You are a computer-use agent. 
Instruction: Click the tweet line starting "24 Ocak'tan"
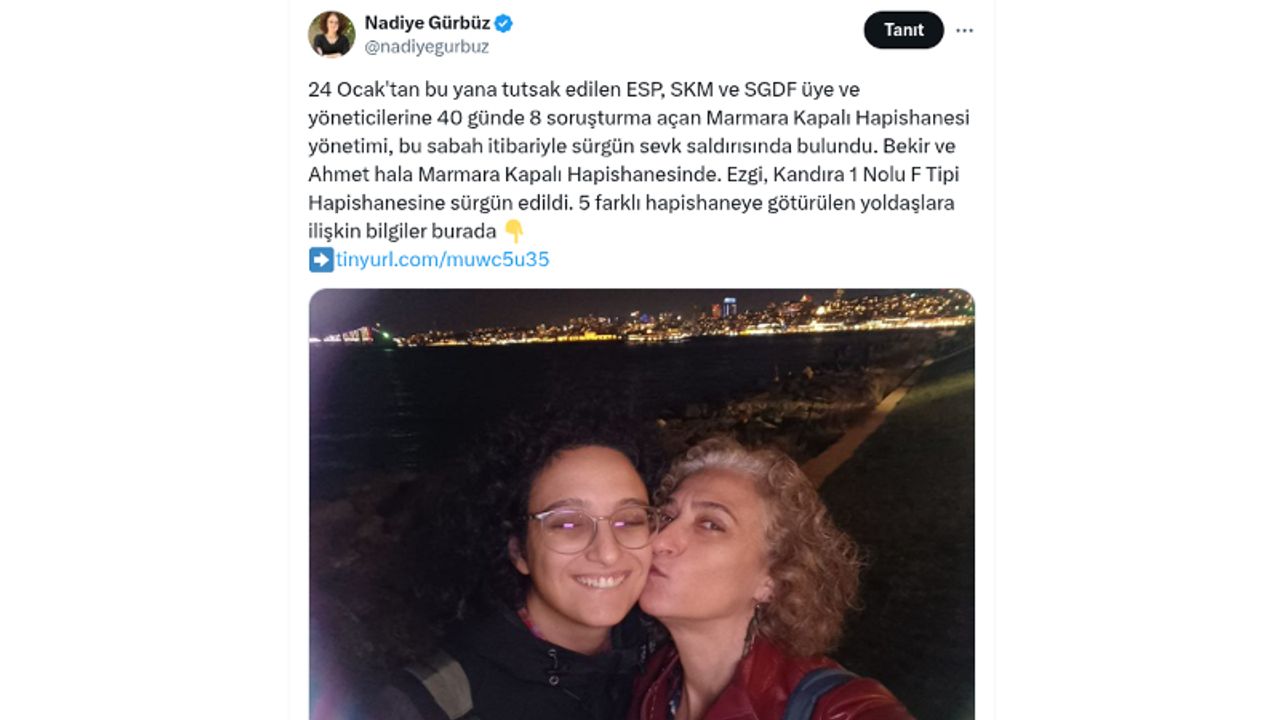(x=583, y=90)
